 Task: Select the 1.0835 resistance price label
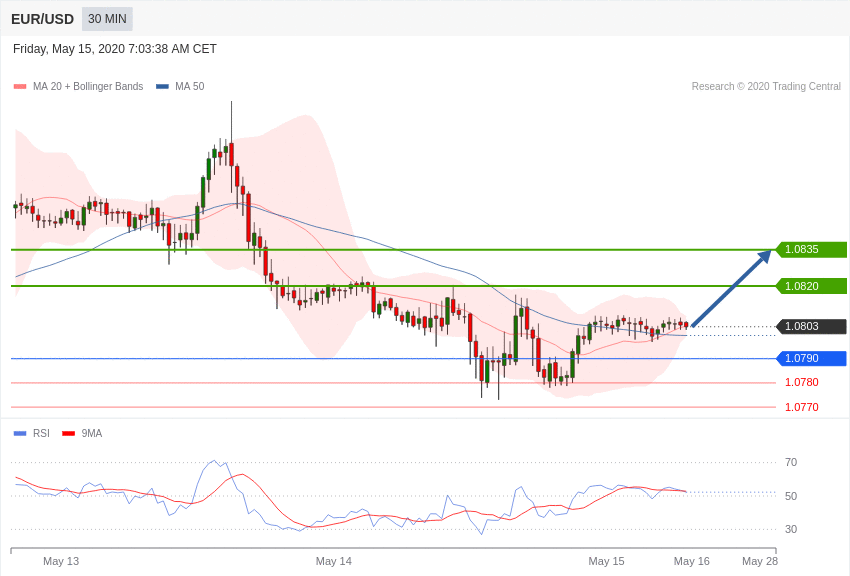(x=812, y=249)
